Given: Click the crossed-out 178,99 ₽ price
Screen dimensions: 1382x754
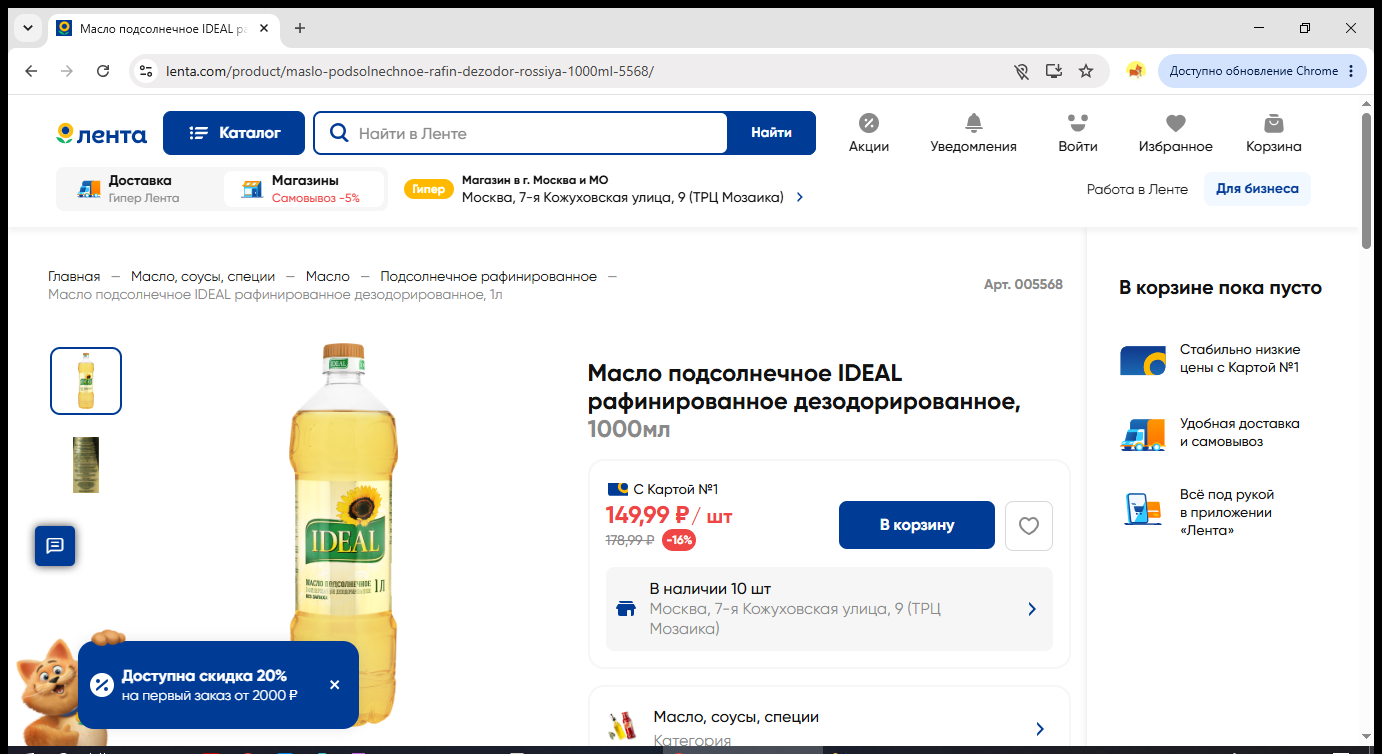Looking at the screenshot, I should (630, 540).
